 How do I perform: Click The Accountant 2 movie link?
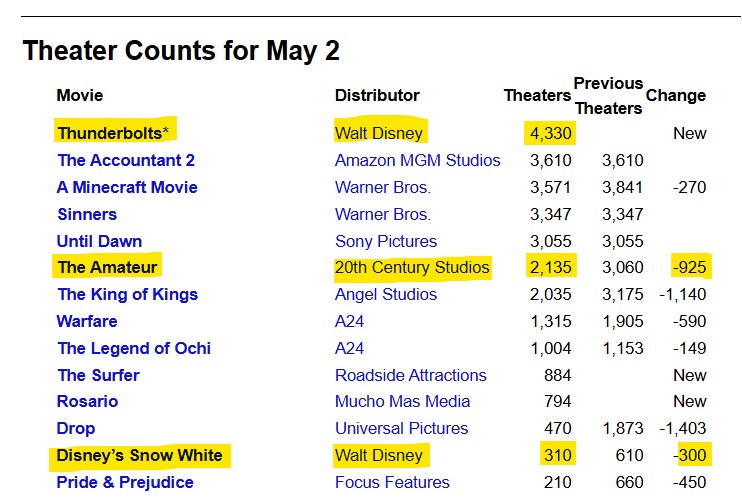click(x=126, y=160)
